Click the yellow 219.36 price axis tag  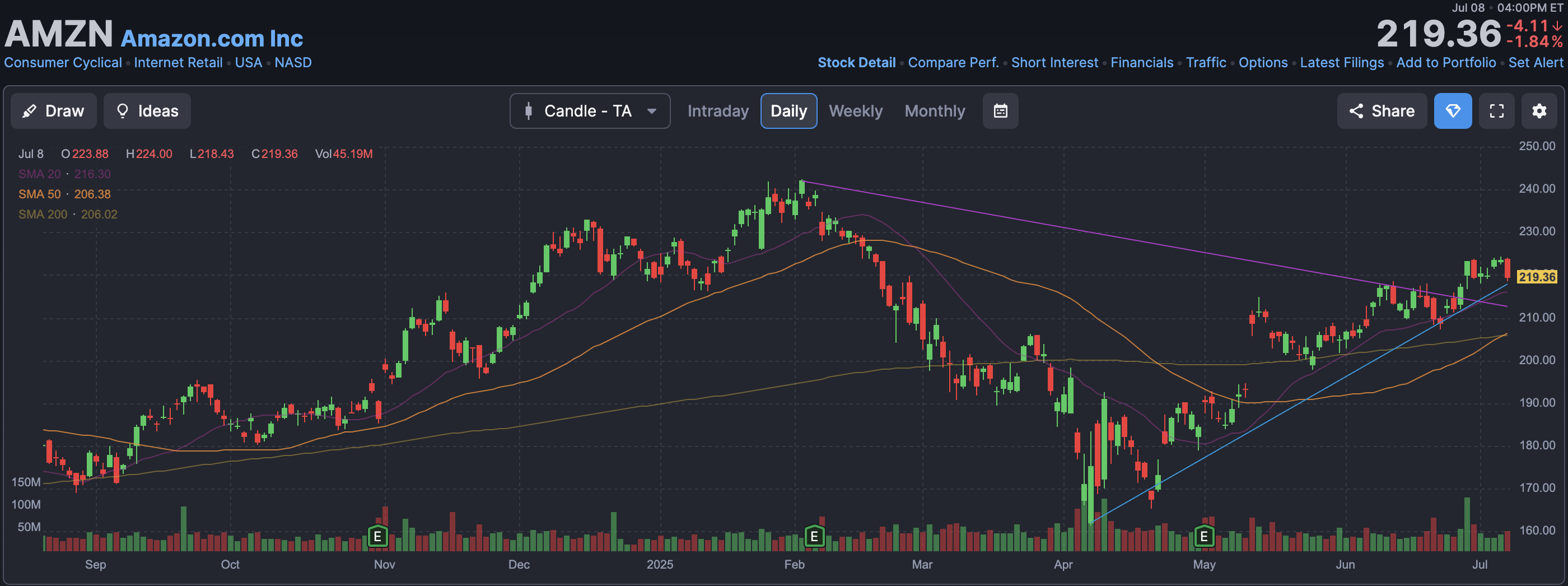1536,277
